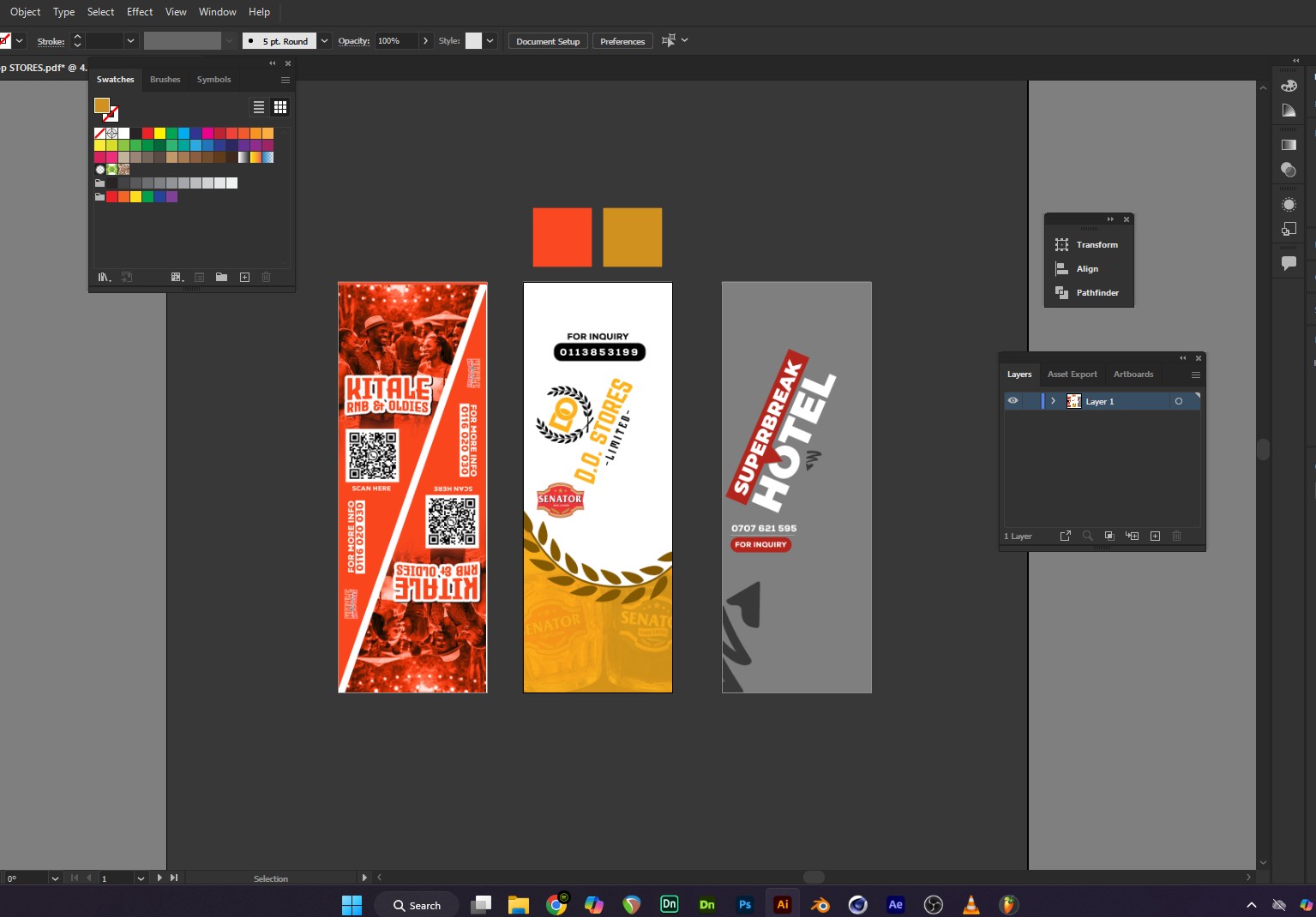Image resolution: width=1316 pixels, height=917 pixels.
Task: Click Next artboard arrow in status bar
Action: pos(159,878)
